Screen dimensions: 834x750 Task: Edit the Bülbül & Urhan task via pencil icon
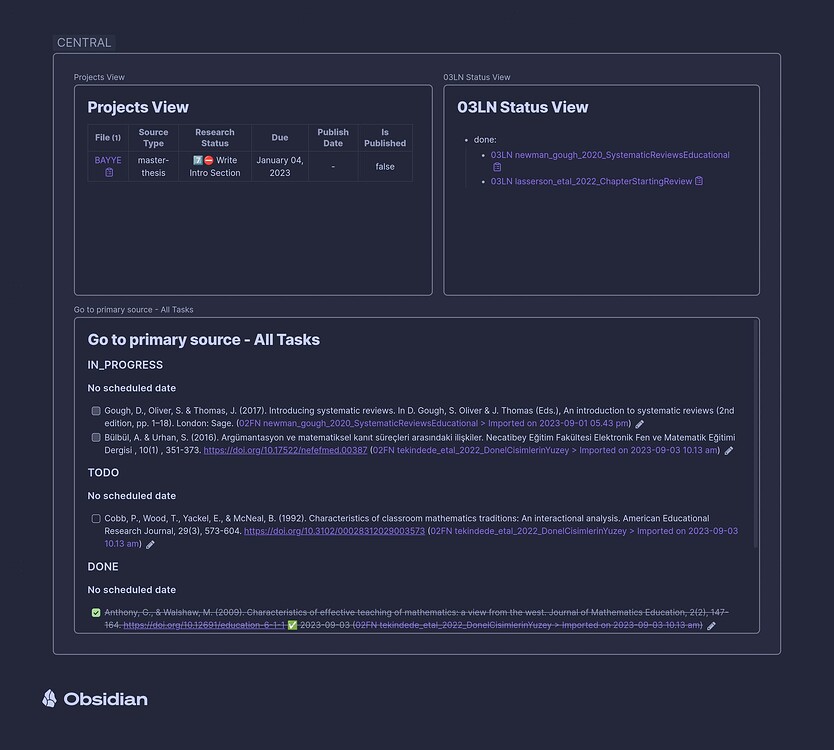(729, 451)
